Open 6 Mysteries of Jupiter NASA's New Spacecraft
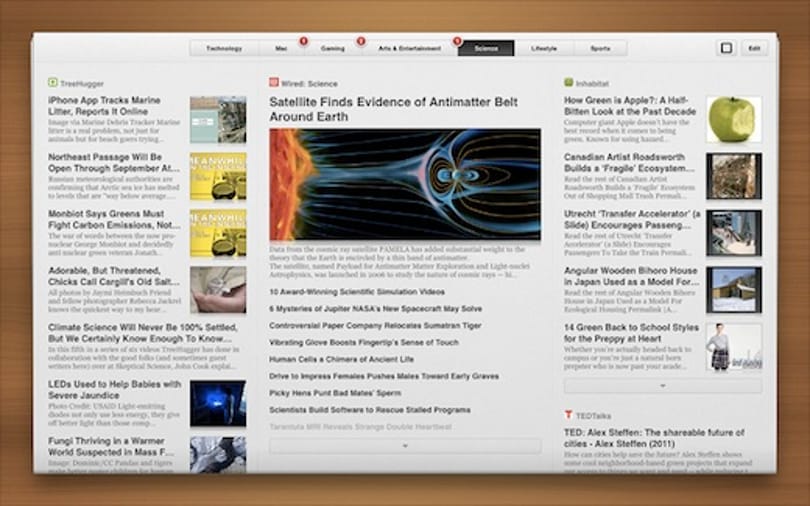The image size is (810, 506). [x=376, y=309]
